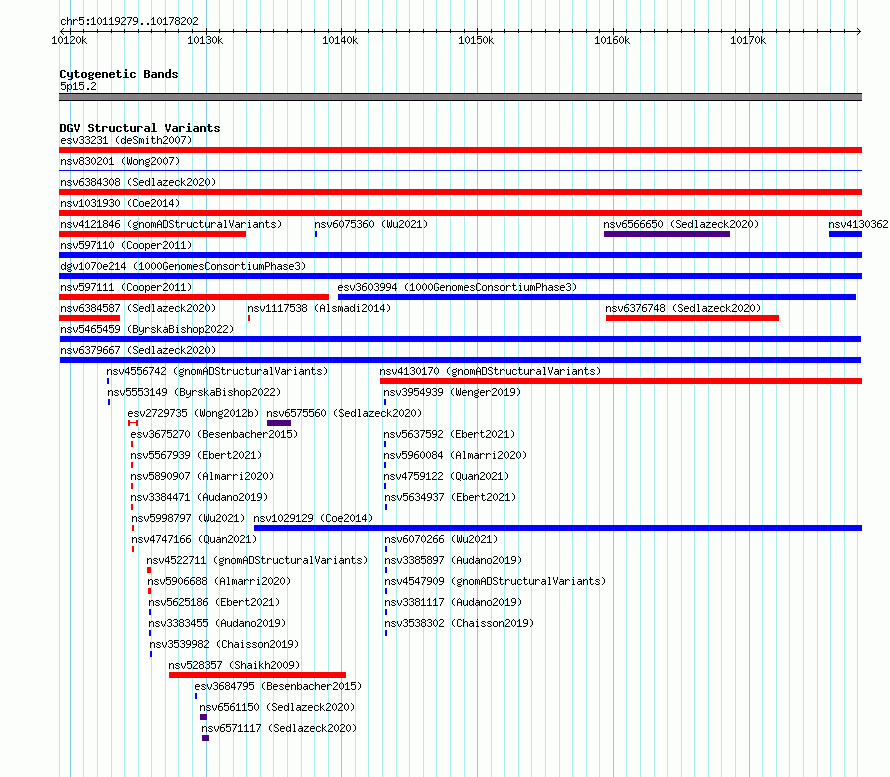Viewport: 890px width, 777px height.
Task: Click the esv33231 (deSmith2007) variant label
Action: (x=126, y=140)
